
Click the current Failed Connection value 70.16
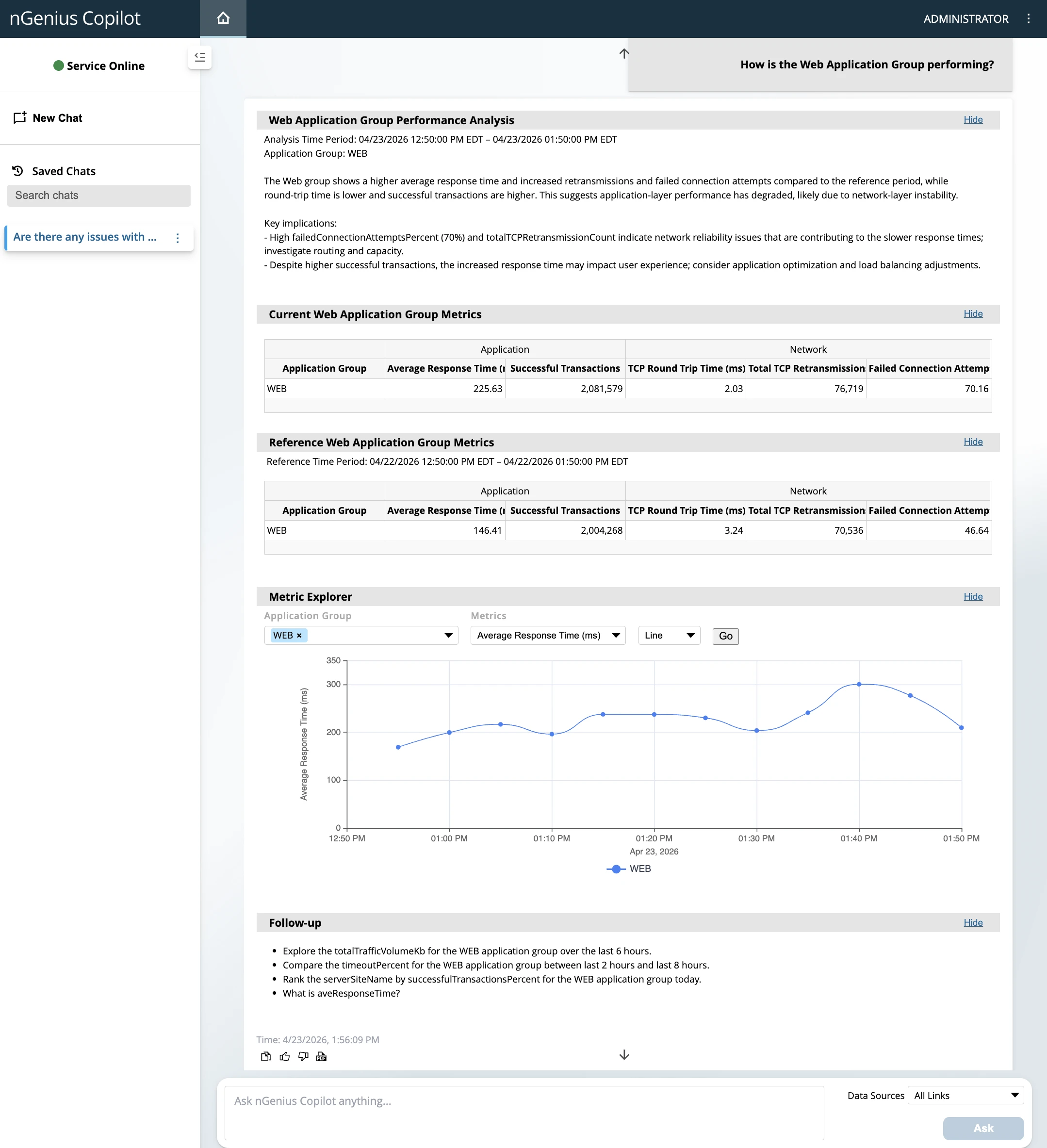tap(976, 389)
